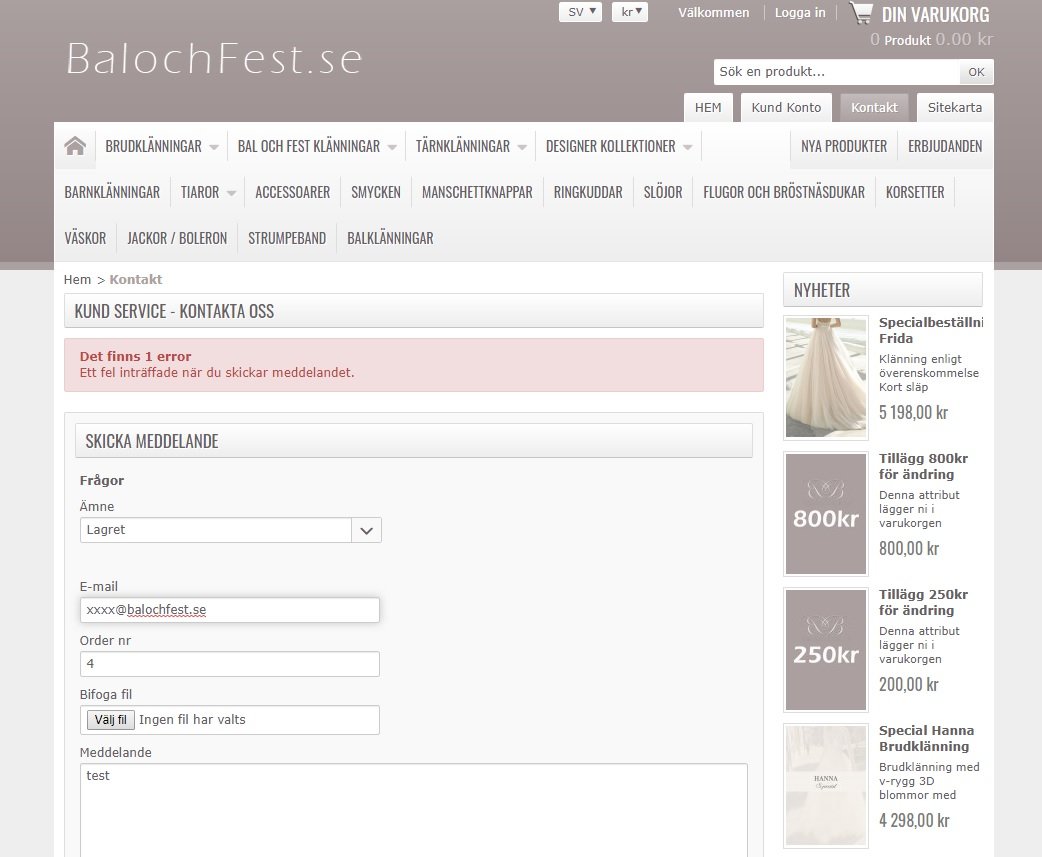This screenshot has height=857, width=1042.
Task: Open Balklänningar category
Action: [390, 238]
